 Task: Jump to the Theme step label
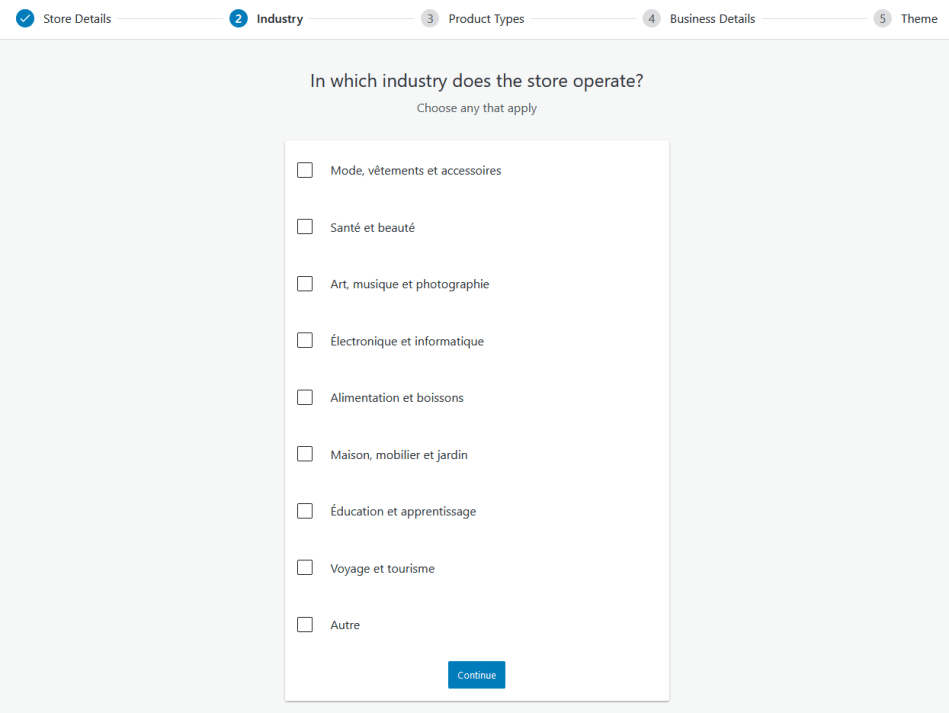[919, 19]
